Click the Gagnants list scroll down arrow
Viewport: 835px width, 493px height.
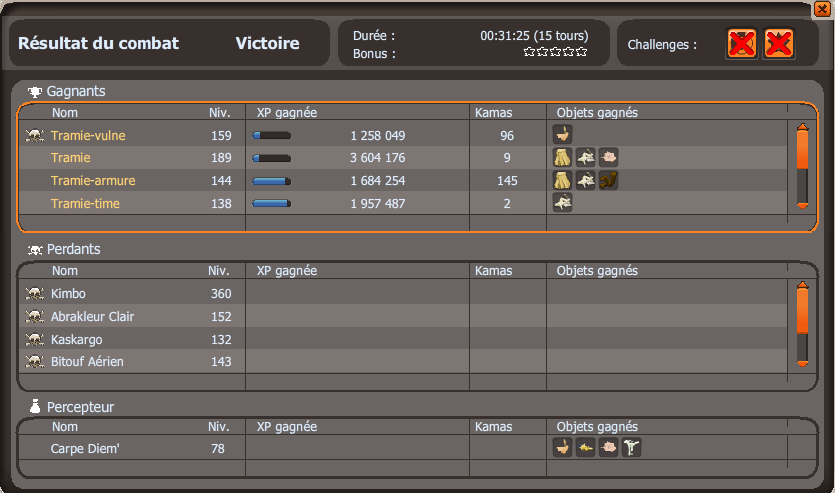coord(803,206)
